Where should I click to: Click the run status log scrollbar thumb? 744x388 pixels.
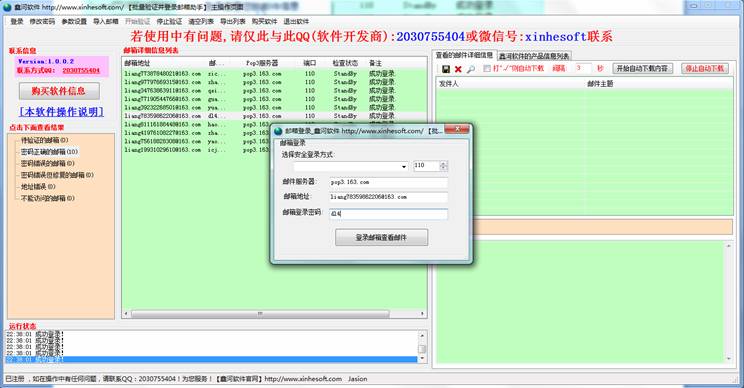(421, 349)
